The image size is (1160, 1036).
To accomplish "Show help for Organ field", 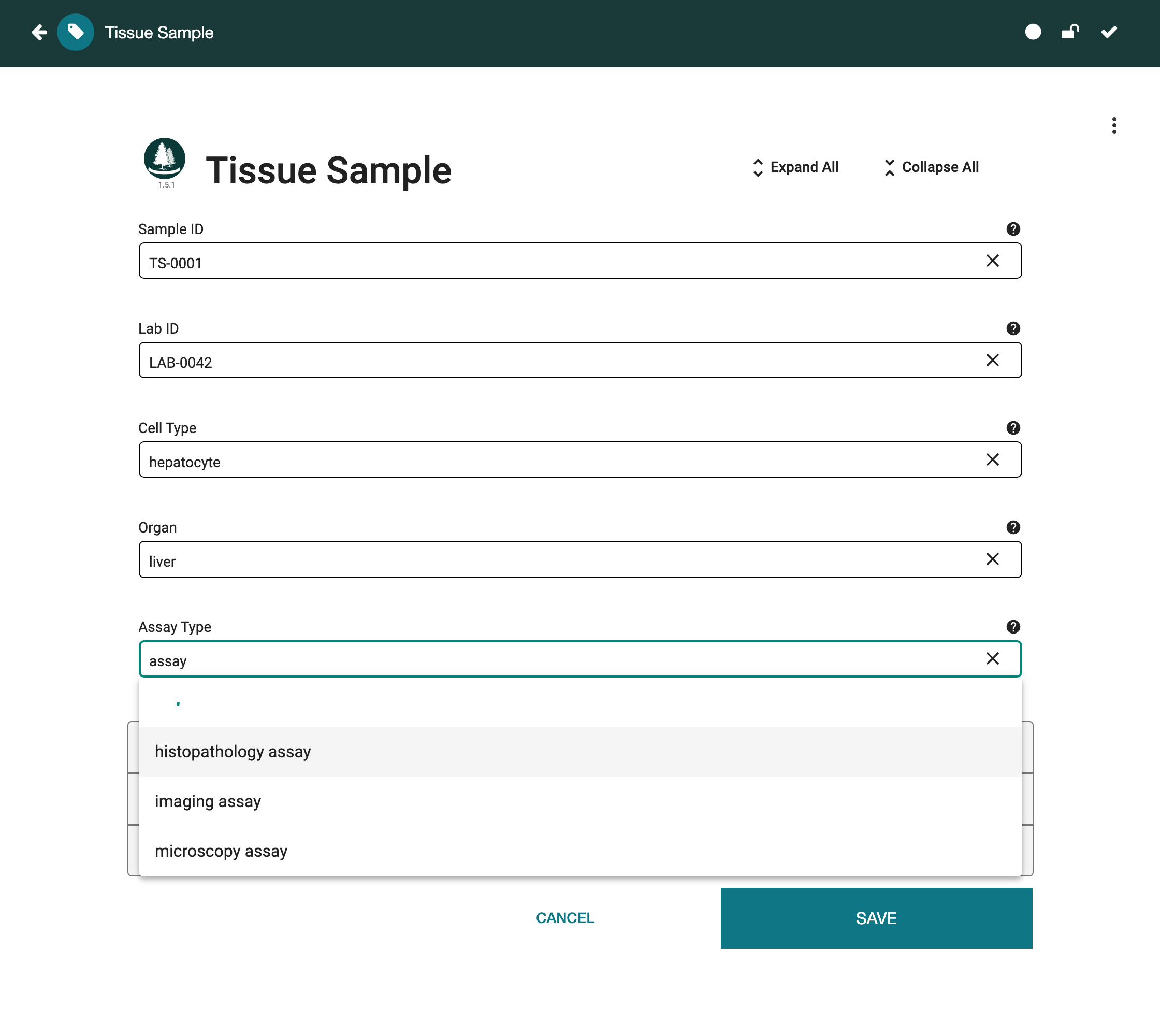I will pyautogui.click(x=1013, y=528).
